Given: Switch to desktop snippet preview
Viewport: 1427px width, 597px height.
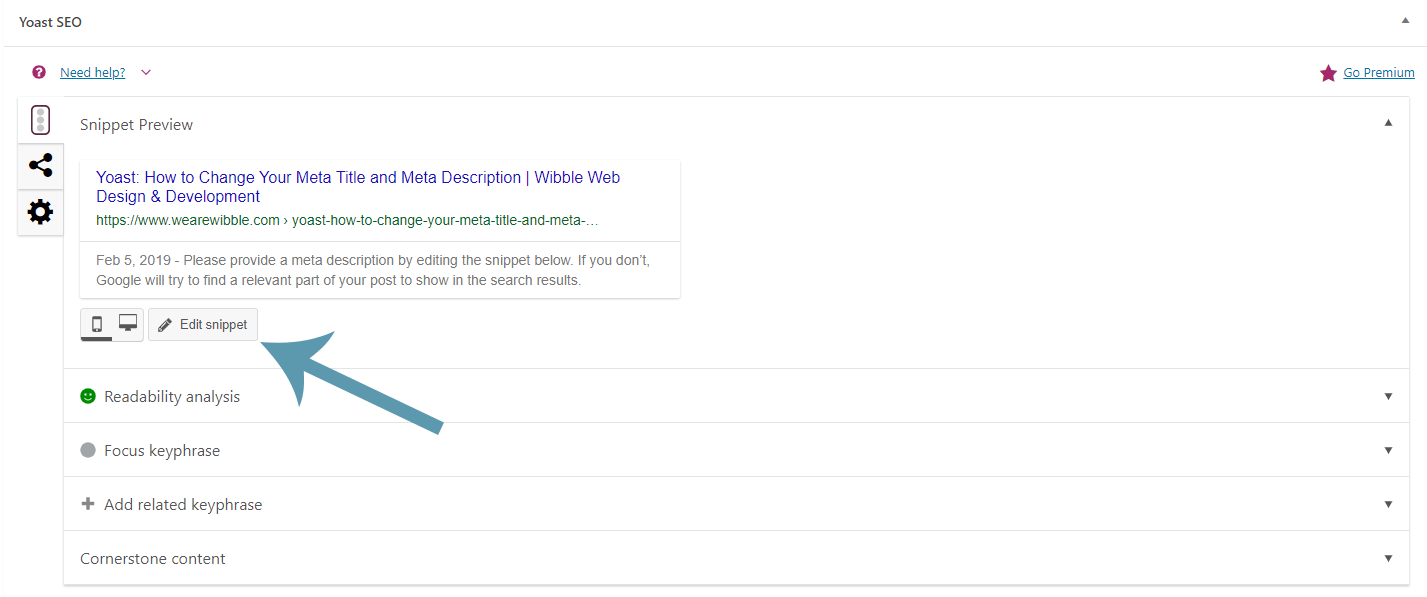Looking at the screenshot, I should tap(128, 324).
